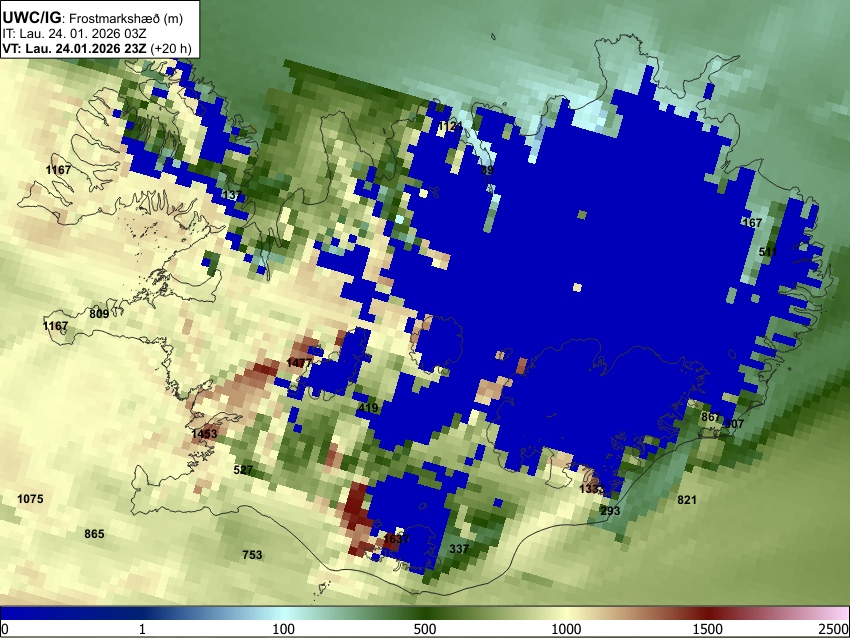Click the 1477 value on the map

coord(299,363)
